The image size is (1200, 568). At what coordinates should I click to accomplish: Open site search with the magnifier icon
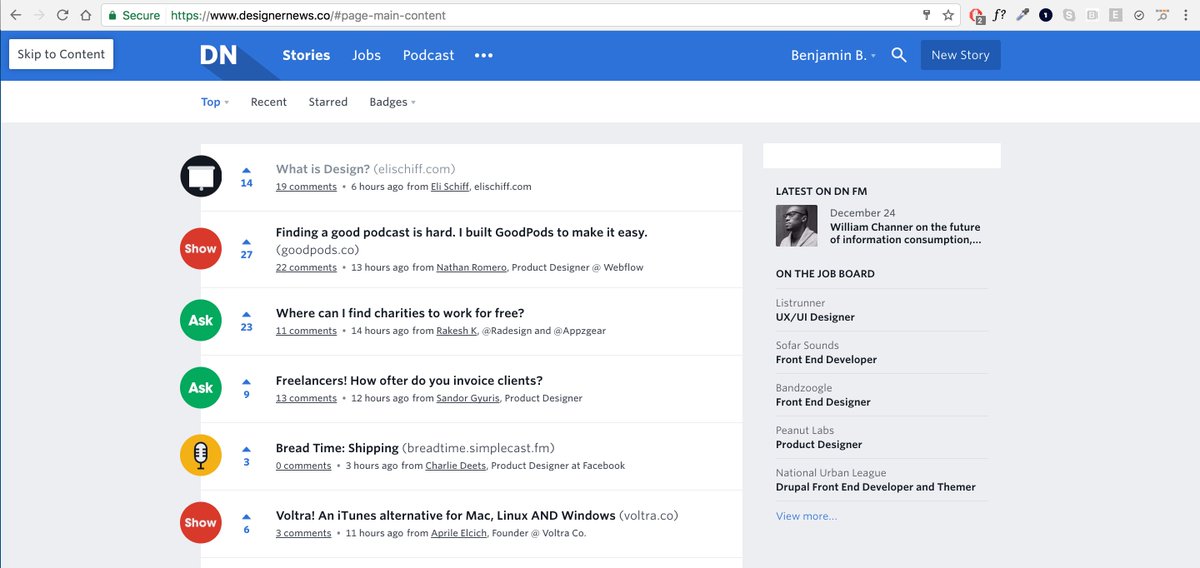coord(899,56)
